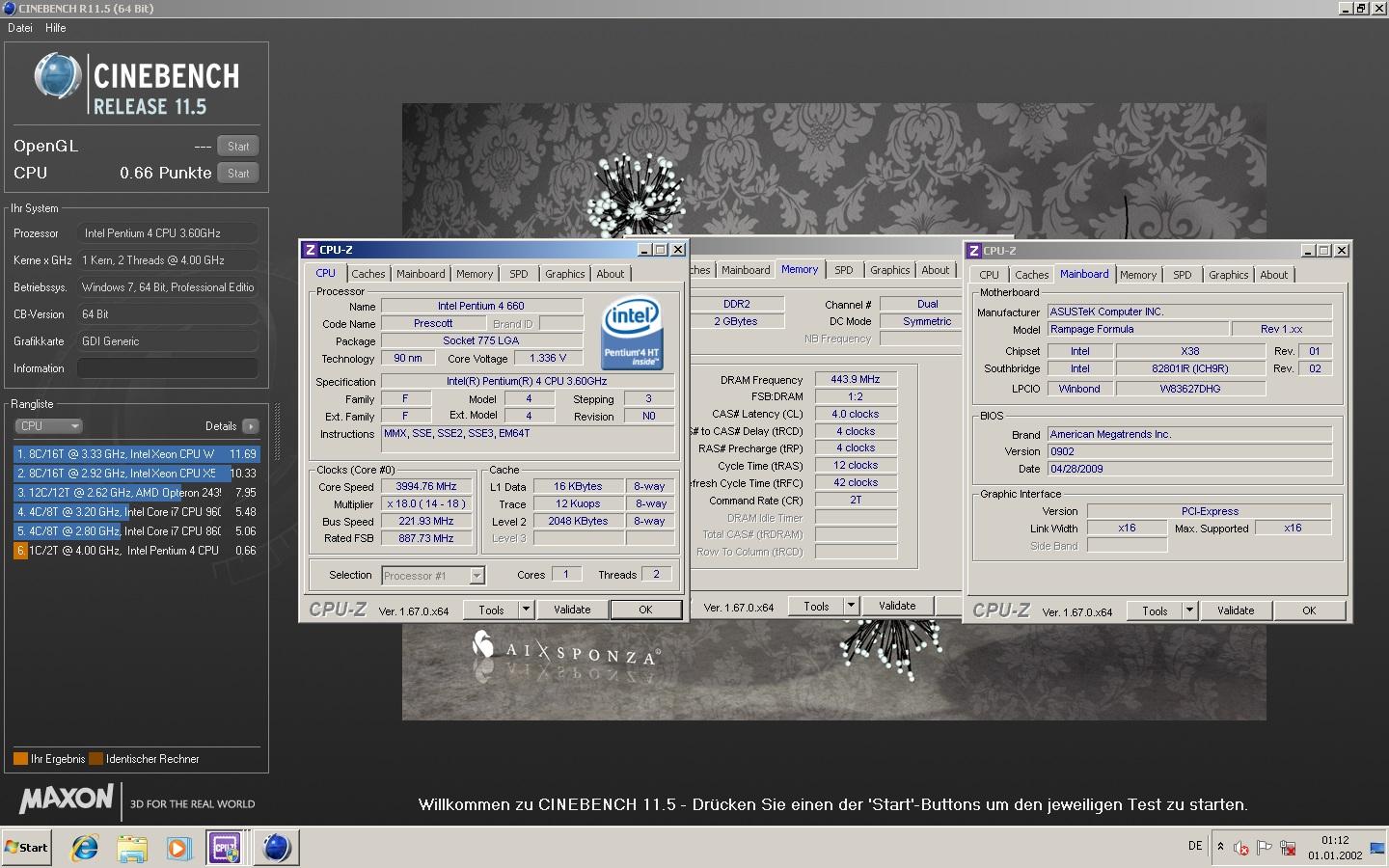This screenshot has width=1389, height=868.
Task: Click the Ihr Ergebnis orange legend swatch
Action: coord(20,758)
